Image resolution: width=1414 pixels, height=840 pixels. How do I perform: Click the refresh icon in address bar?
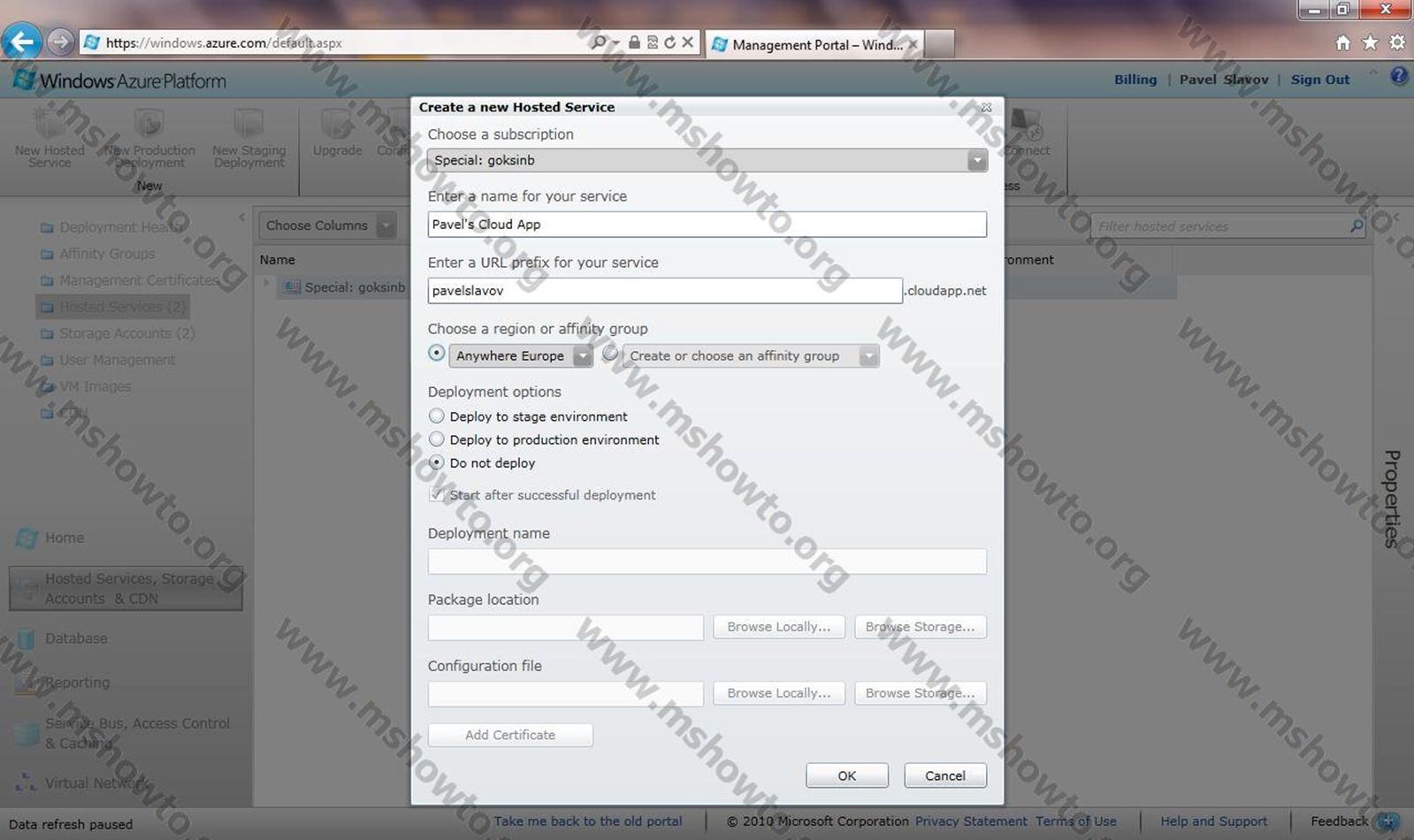pyautogui.click(x=669, y=42)
